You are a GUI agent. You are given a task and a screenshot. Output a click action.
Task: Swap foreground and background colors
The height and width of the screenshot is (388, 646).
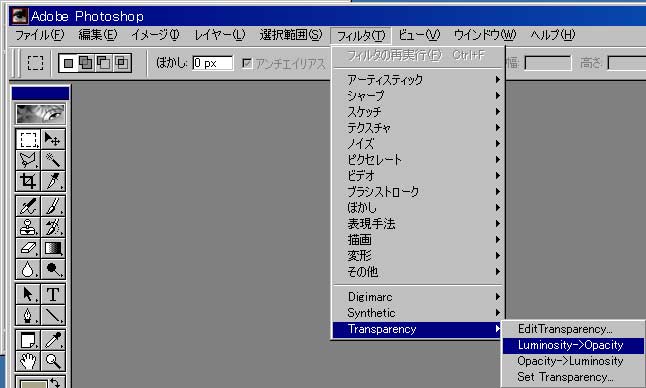[56, 382]
